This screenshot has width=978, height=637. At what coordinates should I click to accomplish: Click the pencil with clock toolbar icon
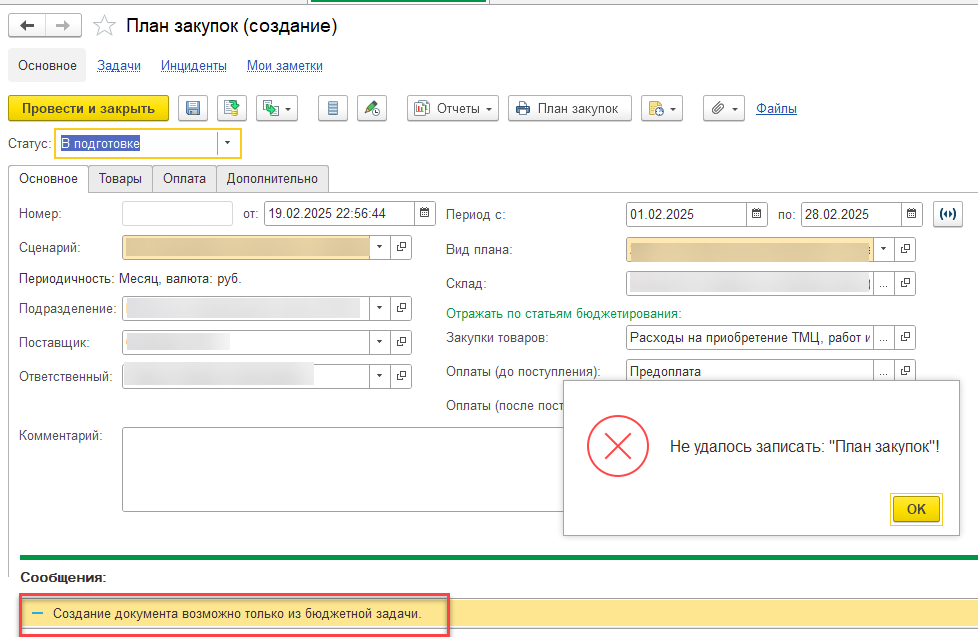(x=372, y=109)
